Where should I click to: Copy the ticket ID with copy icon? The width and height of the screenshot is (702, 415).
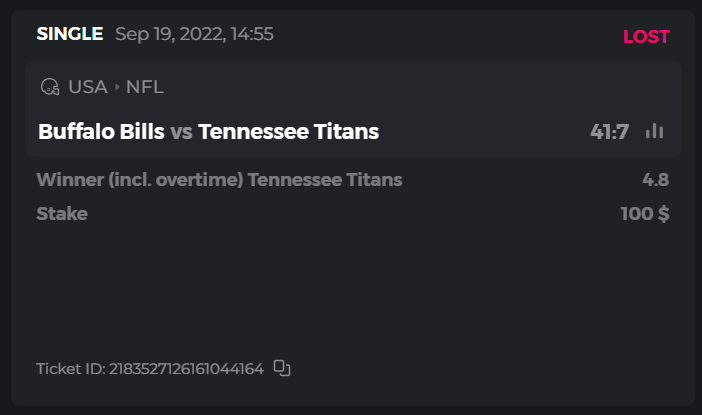pyautogui.click(x=282, y=368)
